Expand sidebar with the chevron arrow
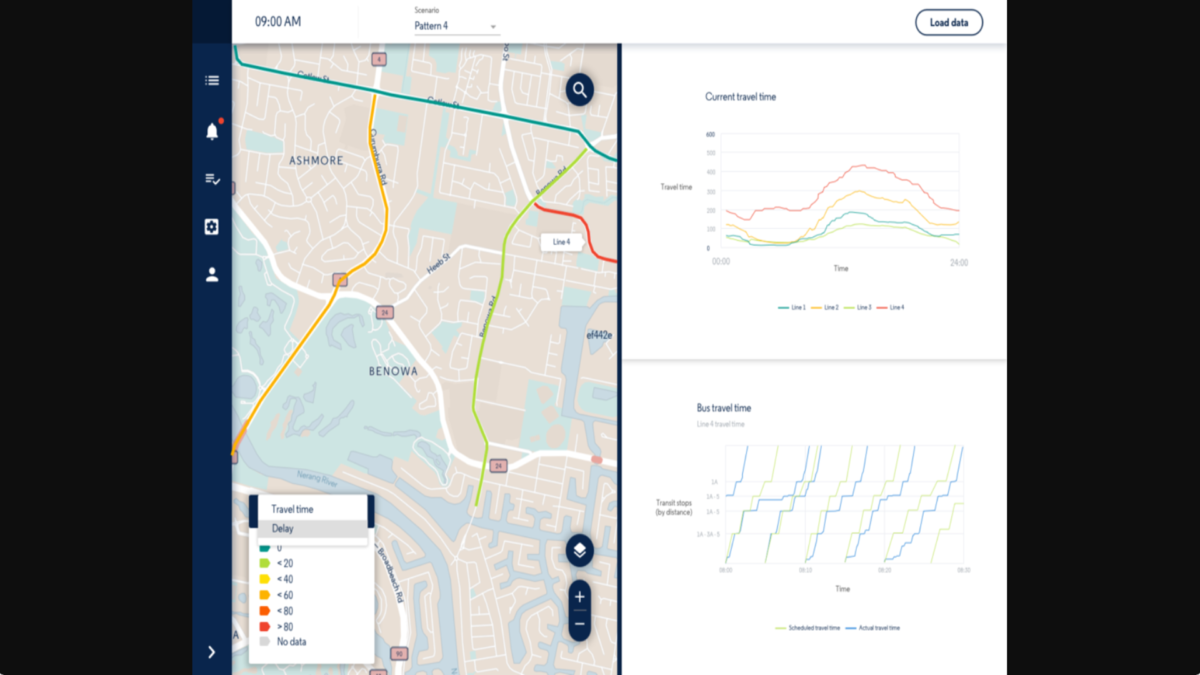The image size is (1200, 675). (x=211, y=652)
